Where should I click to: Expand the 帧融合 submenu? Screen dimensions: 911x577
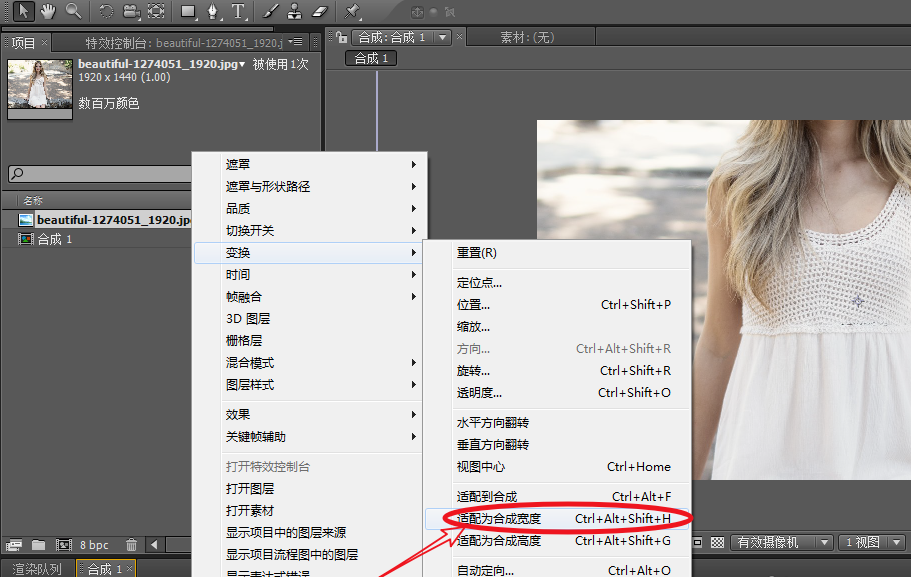point(310,297)
